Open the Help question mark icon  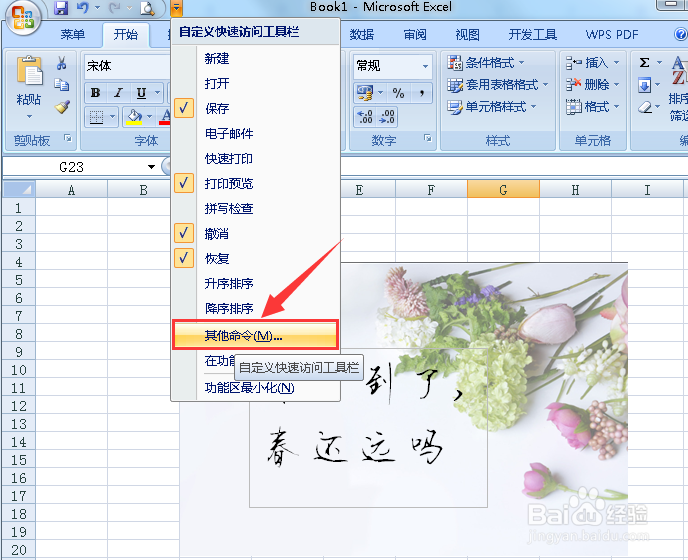680,34
